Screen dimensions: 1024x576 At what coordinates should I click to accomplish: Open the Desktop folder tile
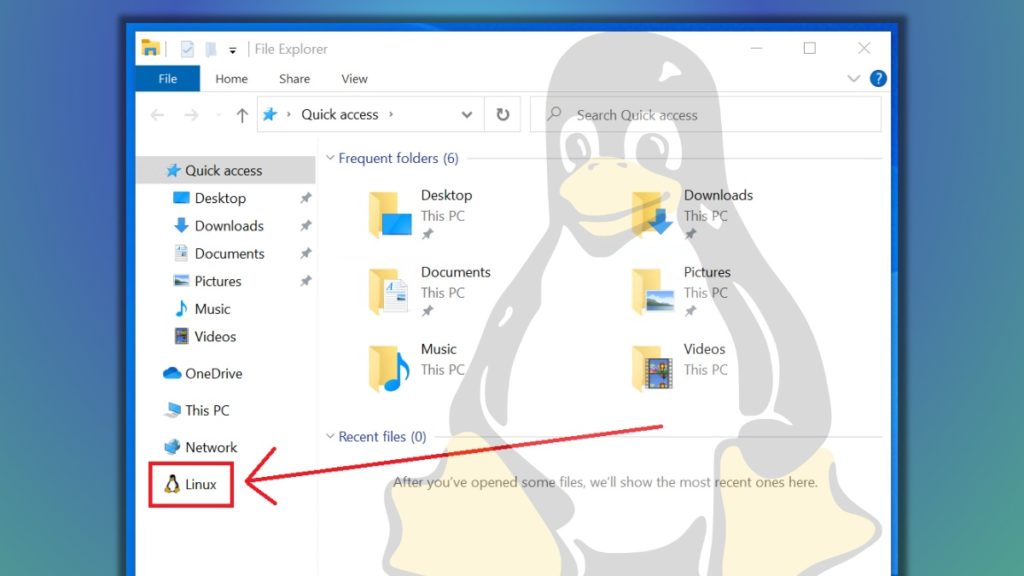point(446,195)
